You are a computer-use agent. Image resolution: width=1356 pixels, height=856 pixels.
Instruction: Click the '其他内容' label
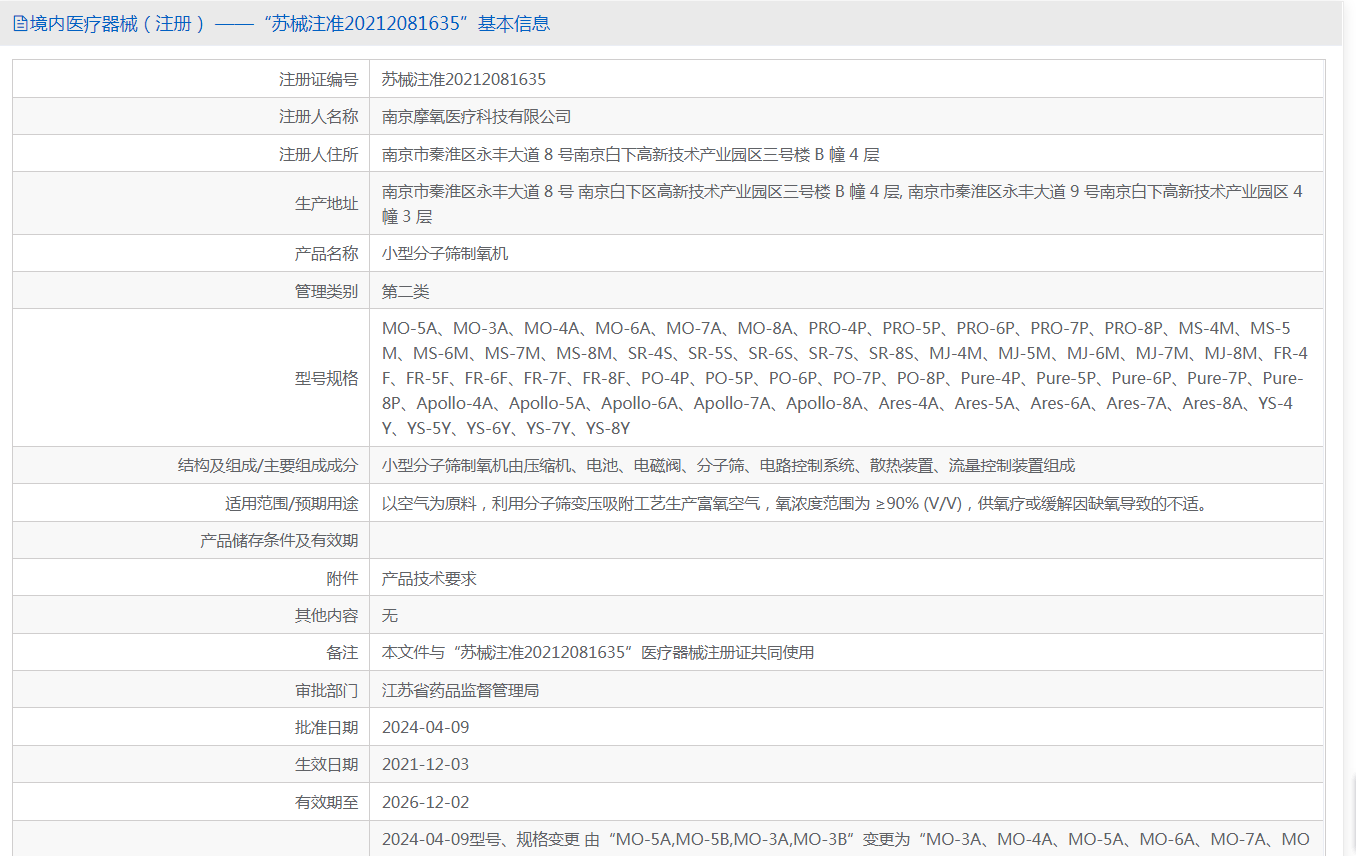(326, 615)
